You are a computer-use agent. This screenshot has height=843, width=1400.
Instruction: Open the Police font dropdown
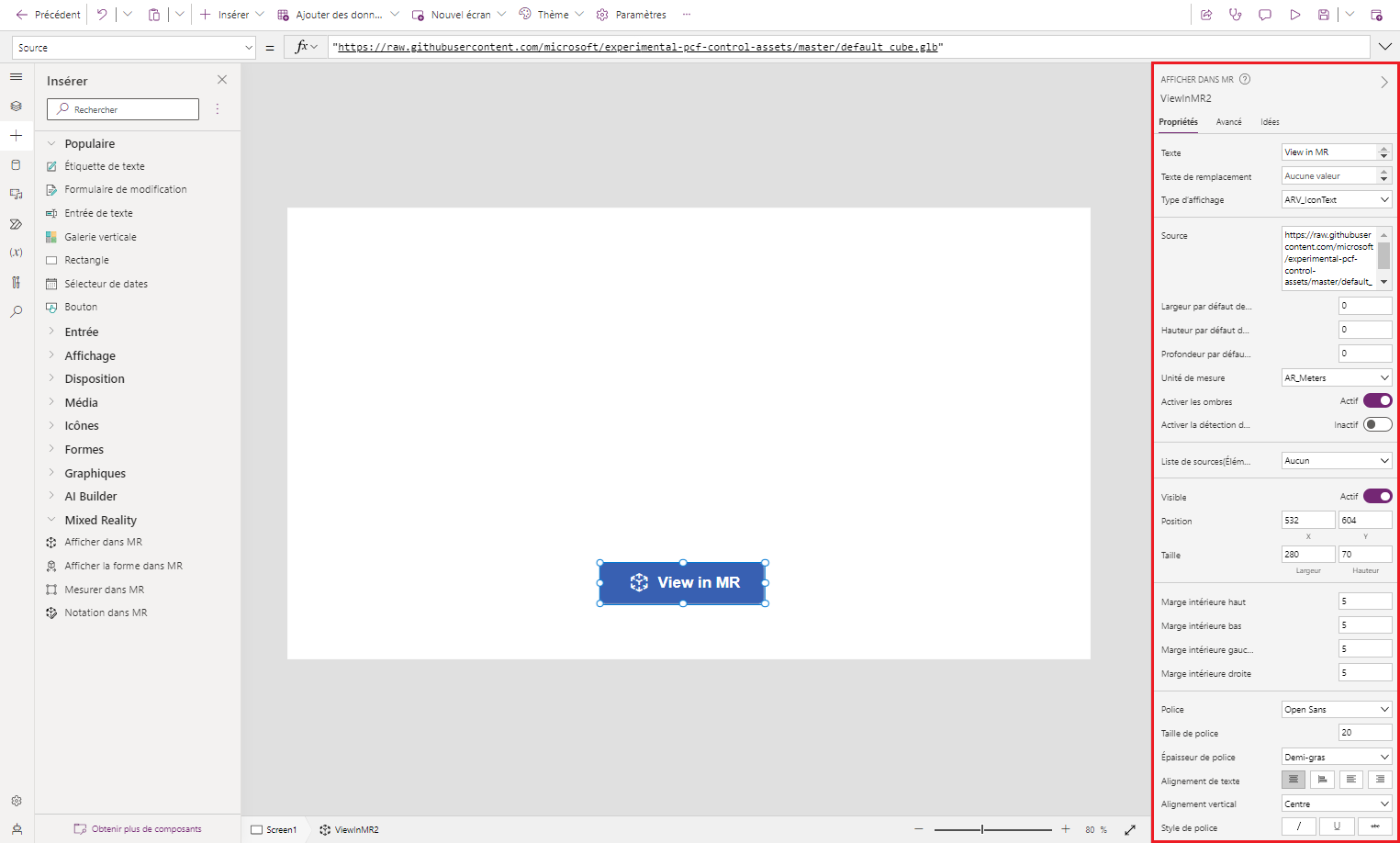click(1337, 709)
